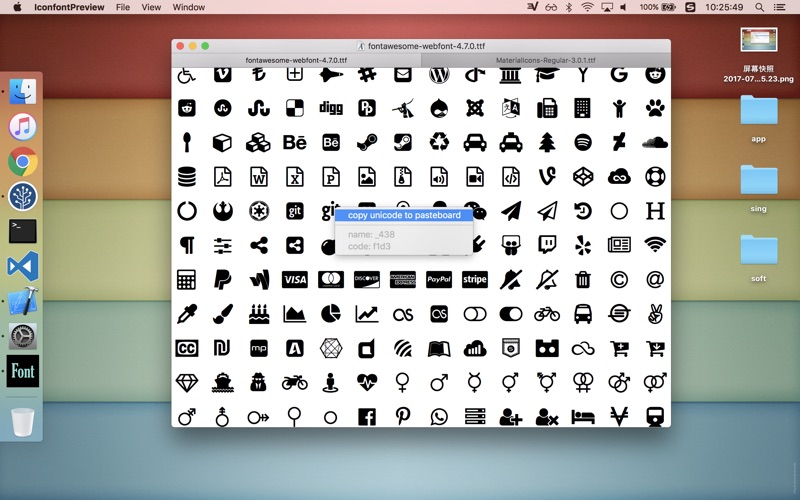The image size is (800, 500).
Task: Click the digg logo glyph
Action: 331,108
